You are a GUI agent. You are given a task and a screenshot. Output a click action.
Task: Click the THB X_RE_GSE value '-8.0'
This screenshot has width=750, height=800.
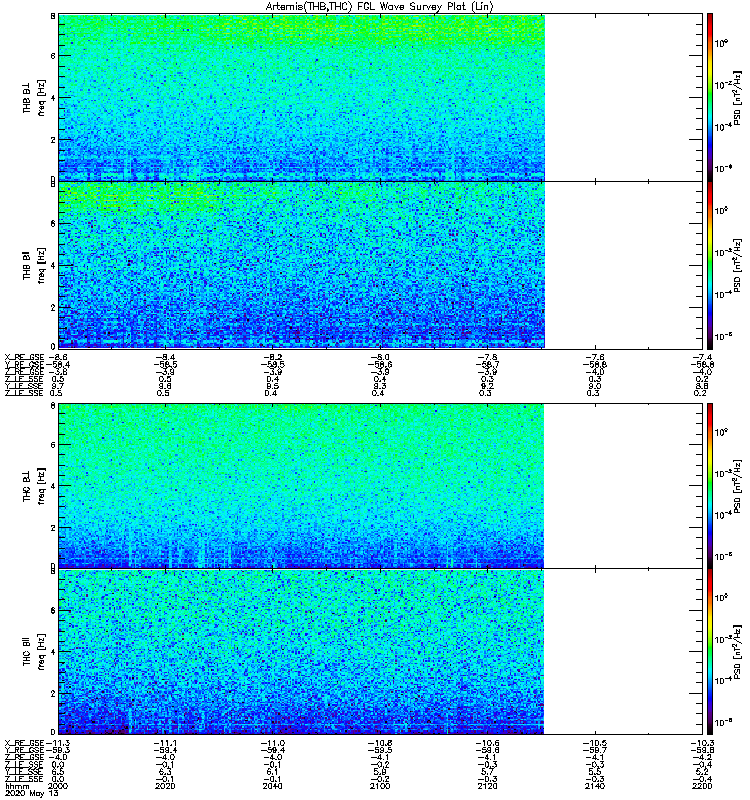pos(380,357)
